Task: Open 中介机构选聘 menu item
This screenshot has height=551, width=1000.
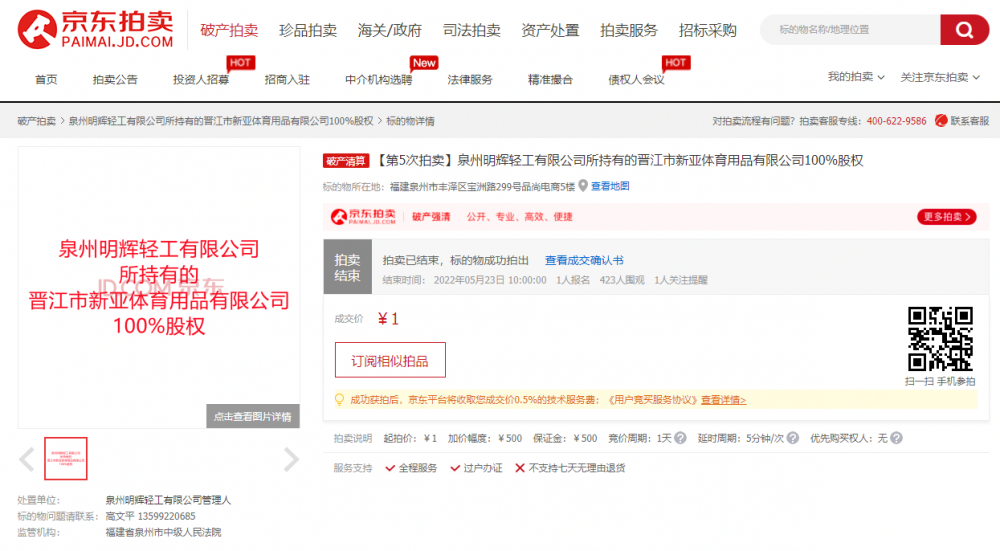Action: click(x=379, y=80)
